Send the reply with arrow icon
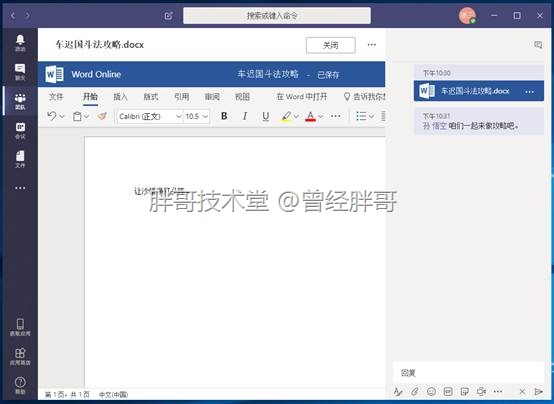 tap(538, 391)
